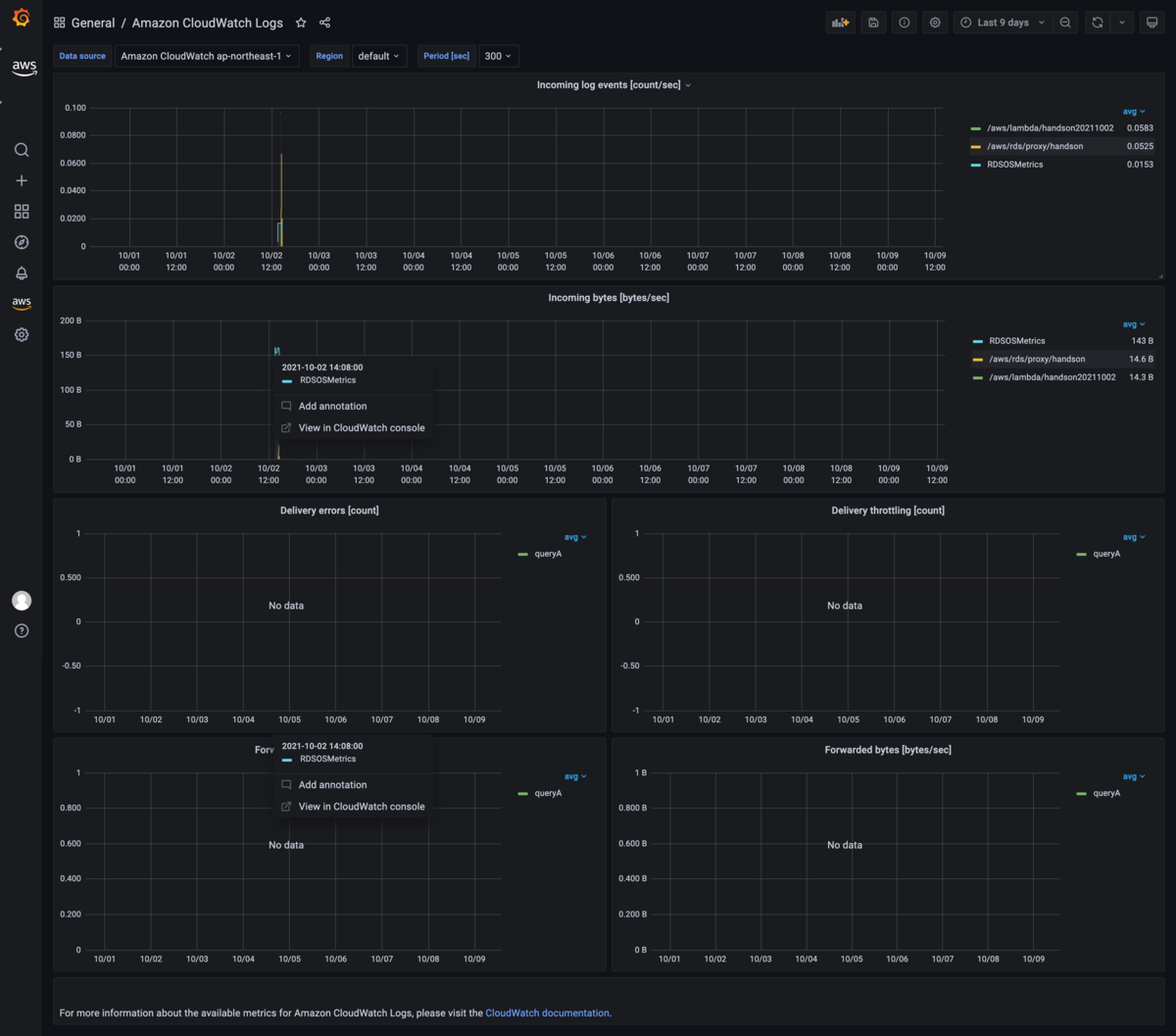Click the Period [sec] variable label
1176x1036 pixels.
pyautogui.click(x=447, y=56)
